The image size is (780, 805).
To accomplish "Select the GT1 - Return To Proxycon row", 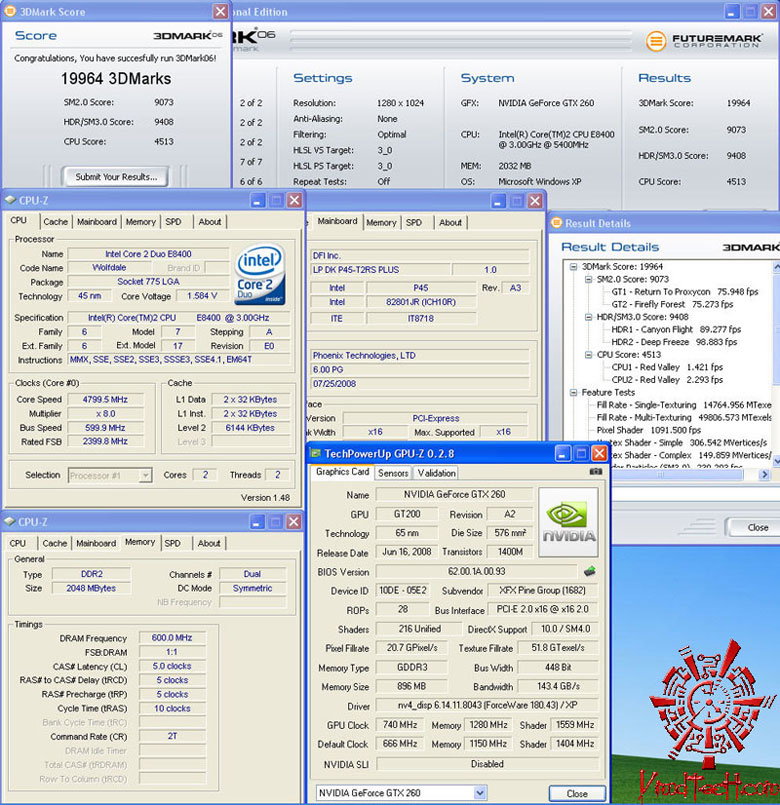I will (x=684, y=292).
